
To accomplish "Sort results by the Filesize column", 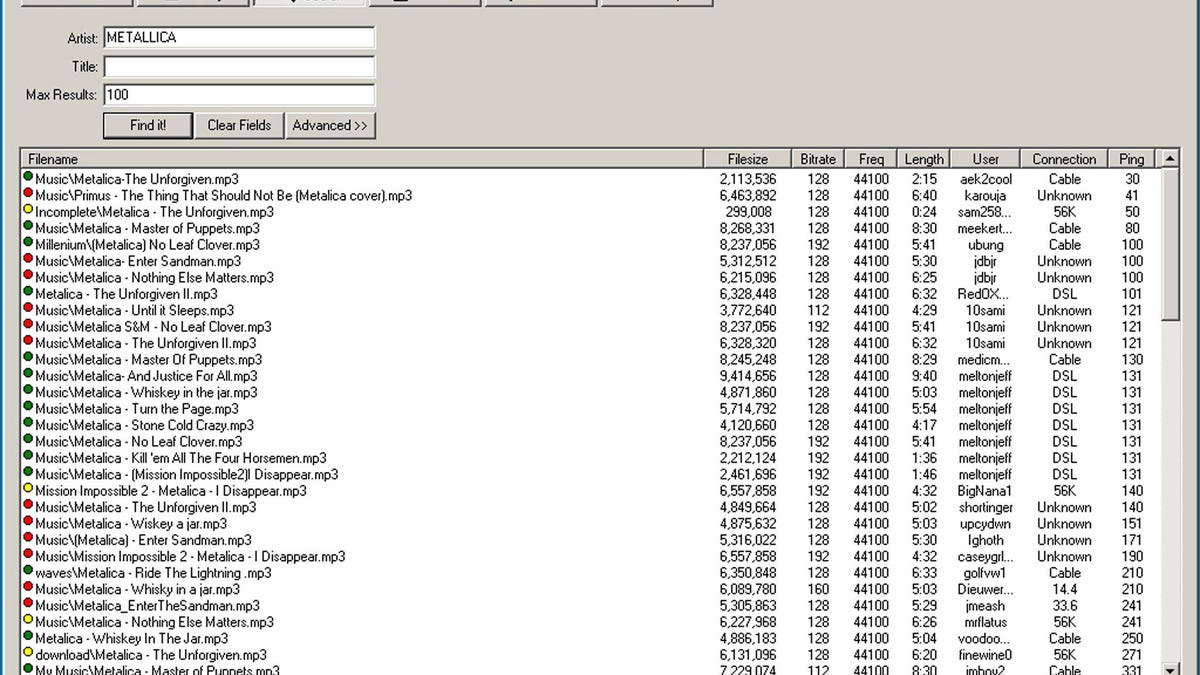I will click(x=747, y=158).
